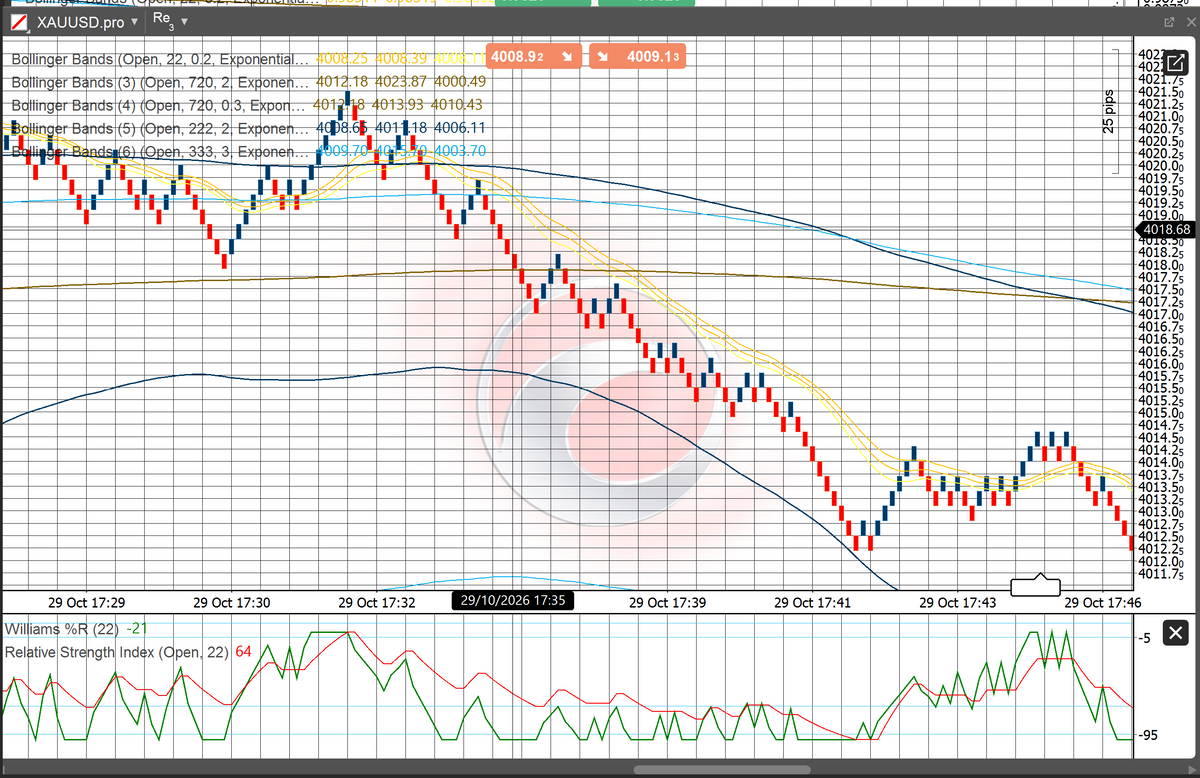The width and height of the screenshot is (1200, 778).
Task: Open the XAUUSD.pro symbol dropdown
Action: click(135, 21)
